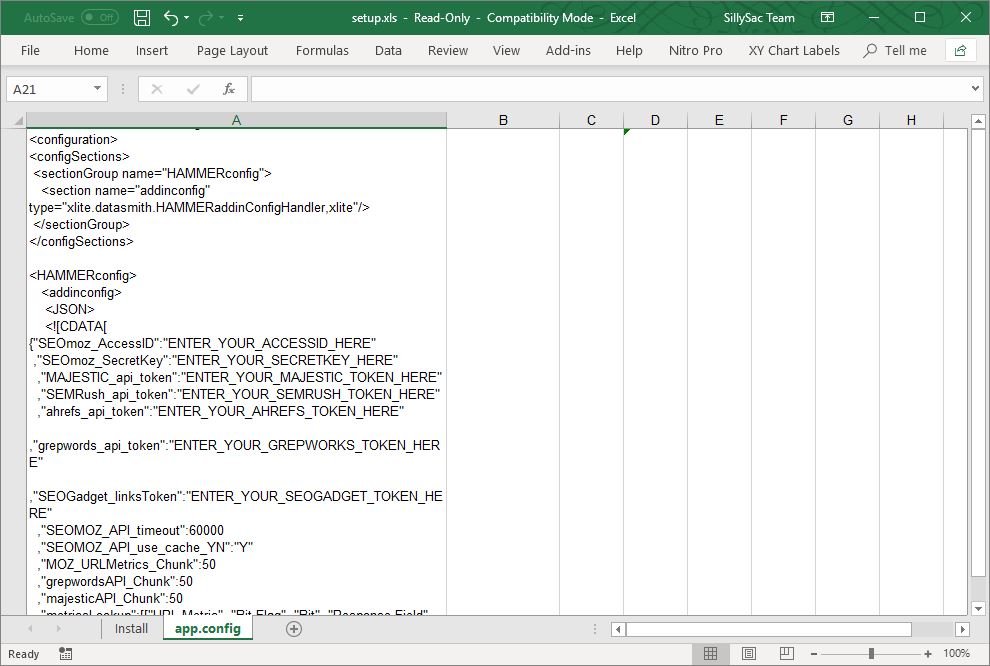This screenshot has width=990, height=666.
Task: Click the zoom slider handle
Action: pos(871,654)
